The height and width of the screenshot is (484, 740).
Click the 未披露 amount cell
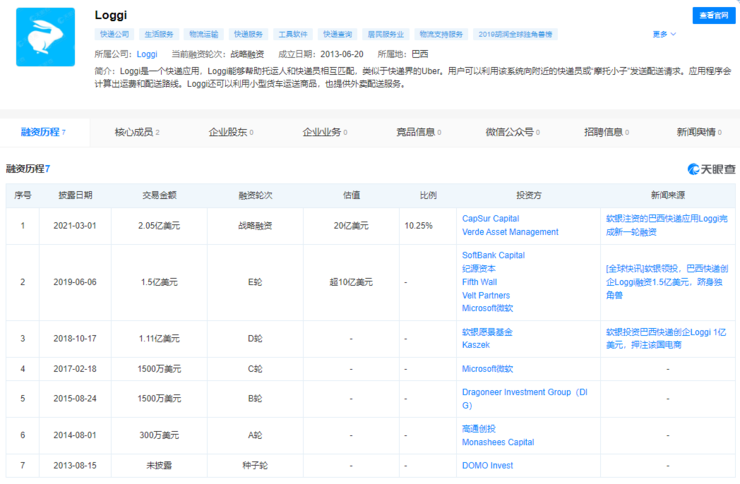(x=159, y=466)
